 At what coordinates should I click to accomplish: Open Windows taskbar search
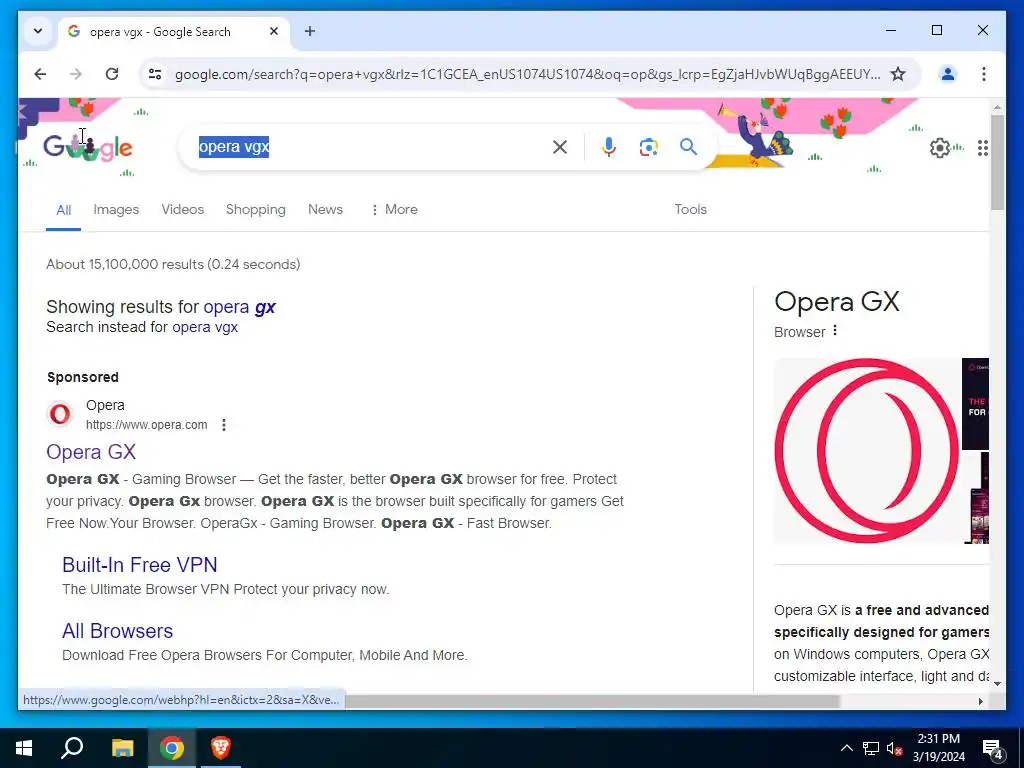pos(72,748)
